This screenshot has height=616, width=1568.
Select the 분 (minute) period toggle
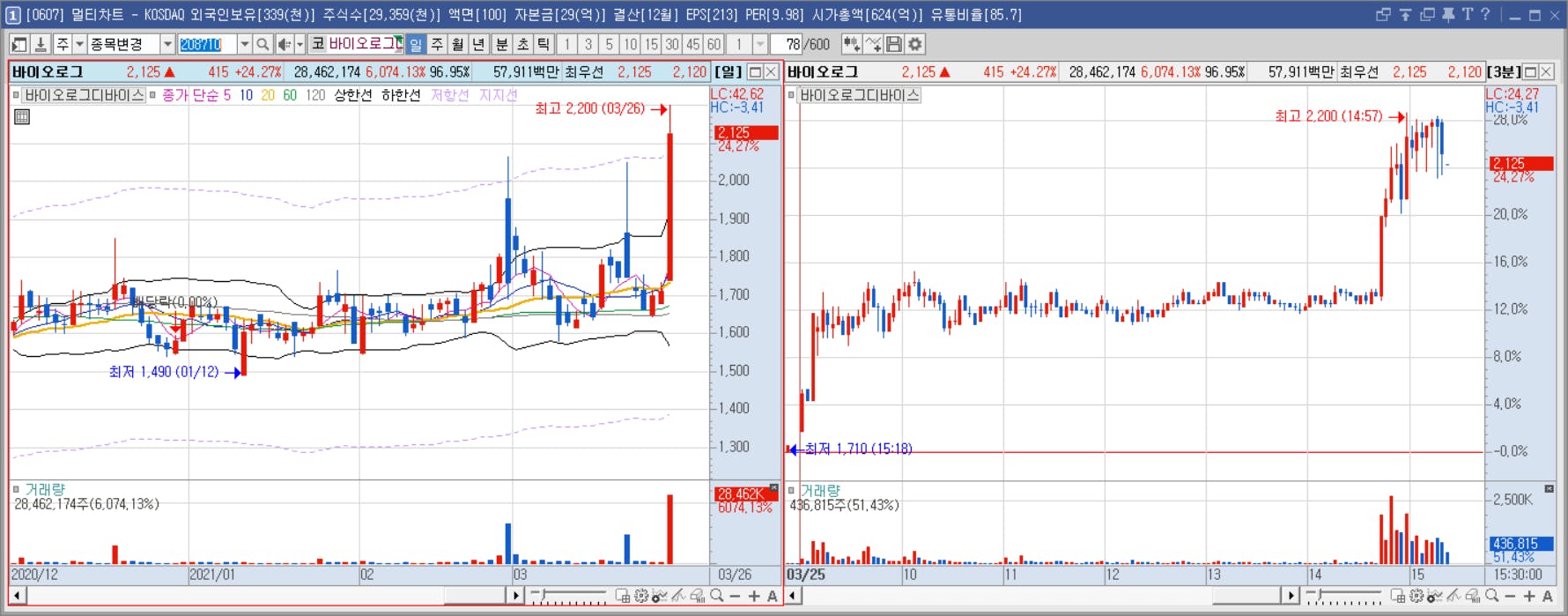tap(501, 44)
